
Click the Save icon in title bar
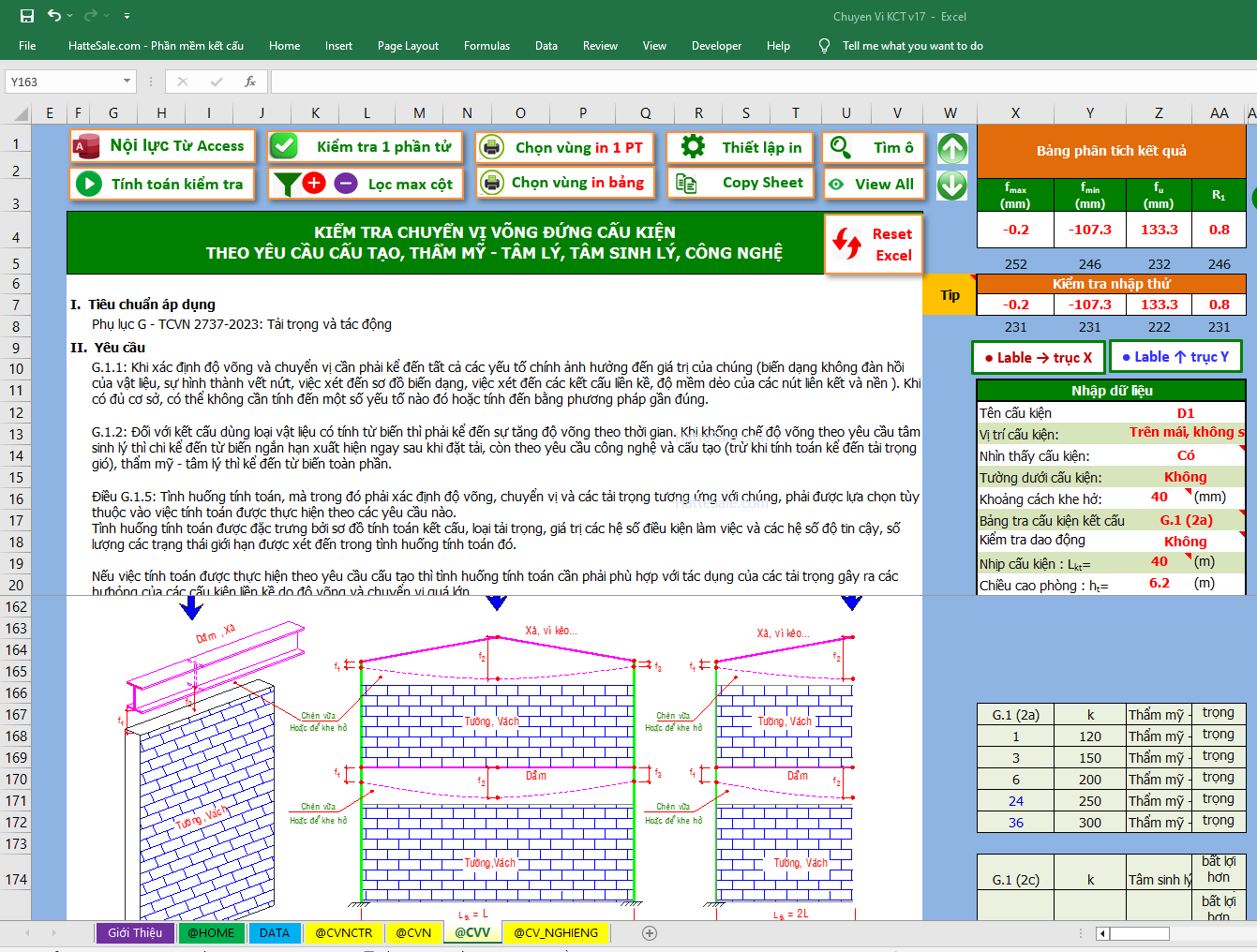point(27,16)
